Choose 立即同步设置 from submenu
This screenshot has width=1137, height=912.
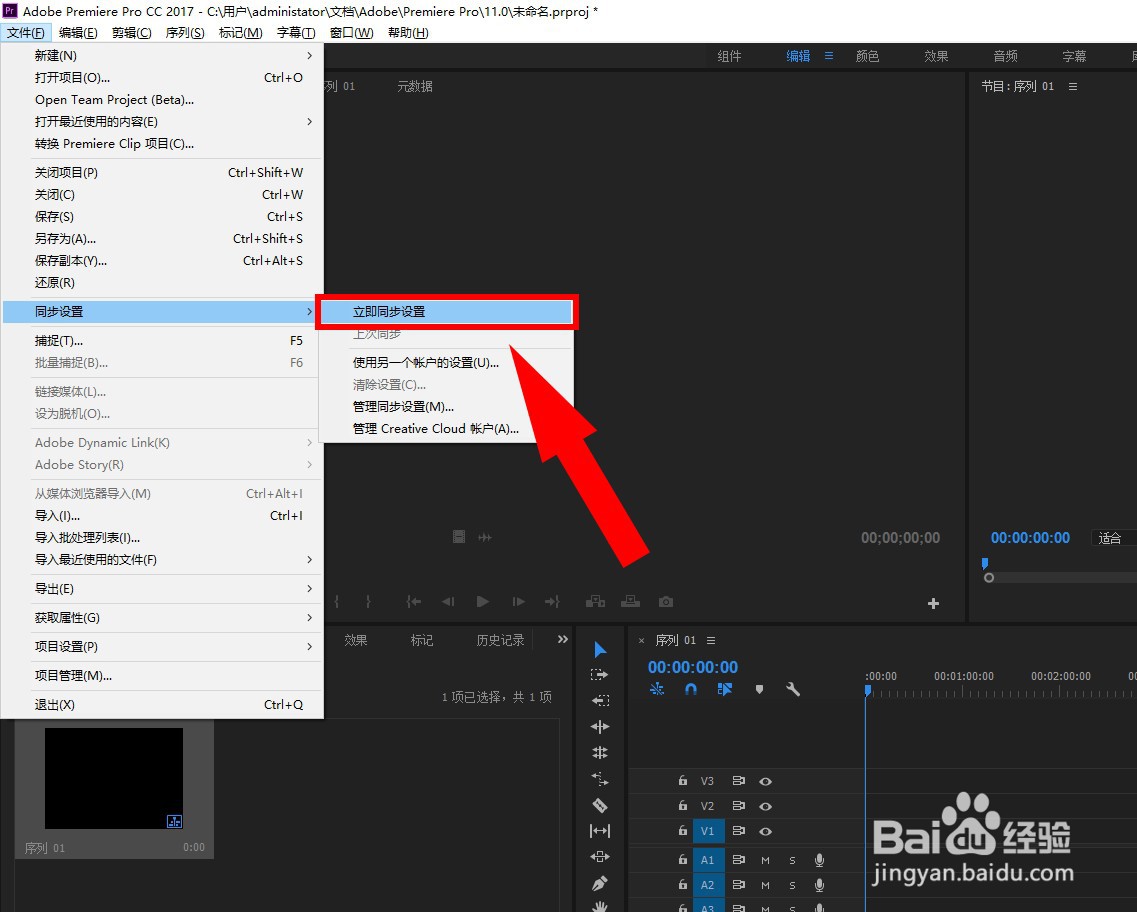pyautogui.click(x=446, y=312)
